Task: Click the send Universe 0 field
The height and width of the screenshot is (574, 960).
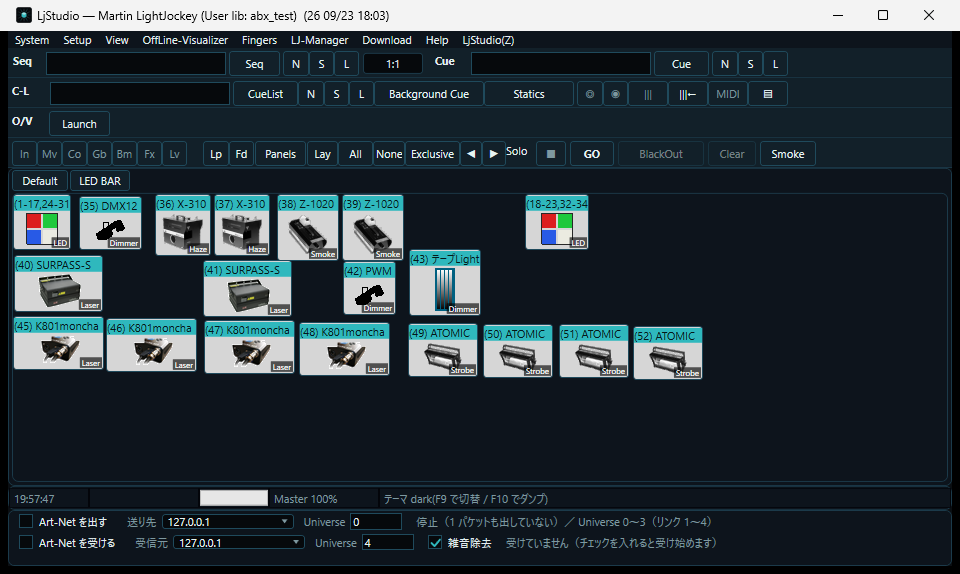Action: coord(376,521)
